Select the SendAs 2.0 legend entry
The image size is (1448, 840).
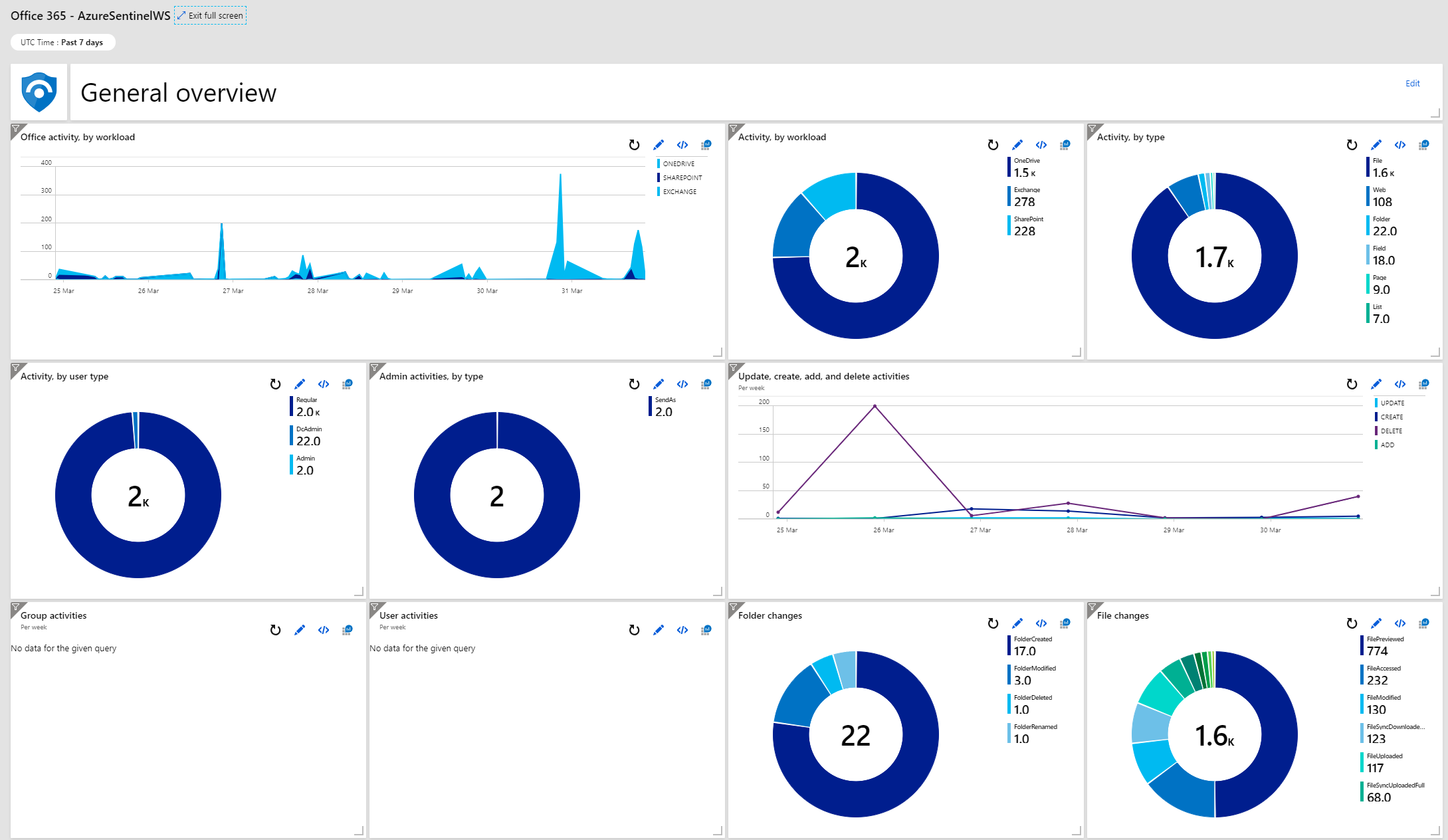[x=663, y=407]
